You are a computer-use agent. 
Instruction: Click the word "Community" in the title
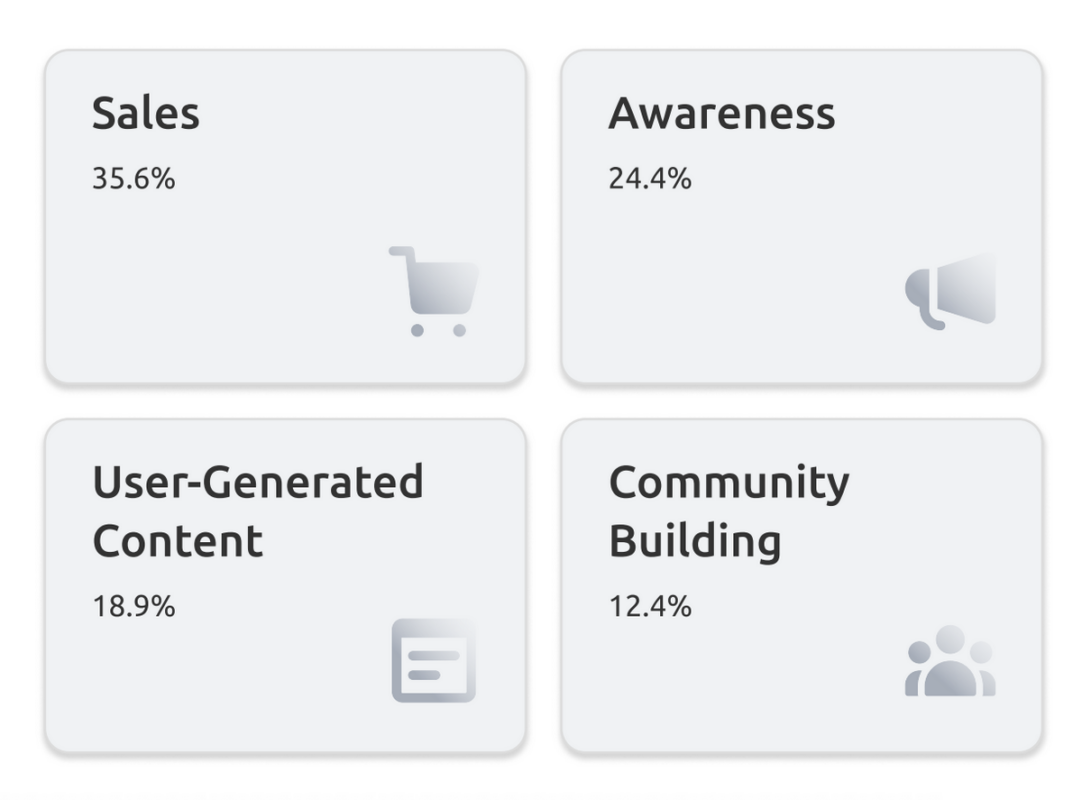click(728, 484)
